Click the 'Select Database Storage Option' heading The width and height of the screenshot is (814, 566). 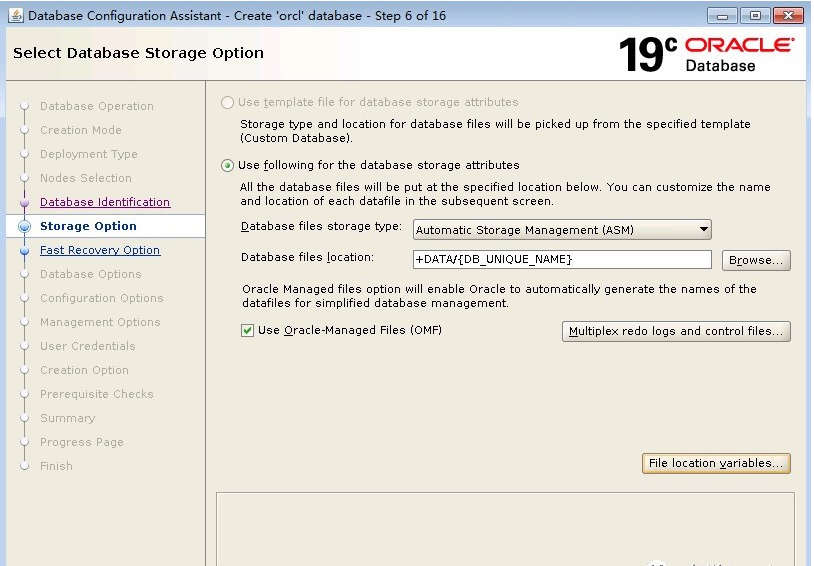[x=138, y=53]
